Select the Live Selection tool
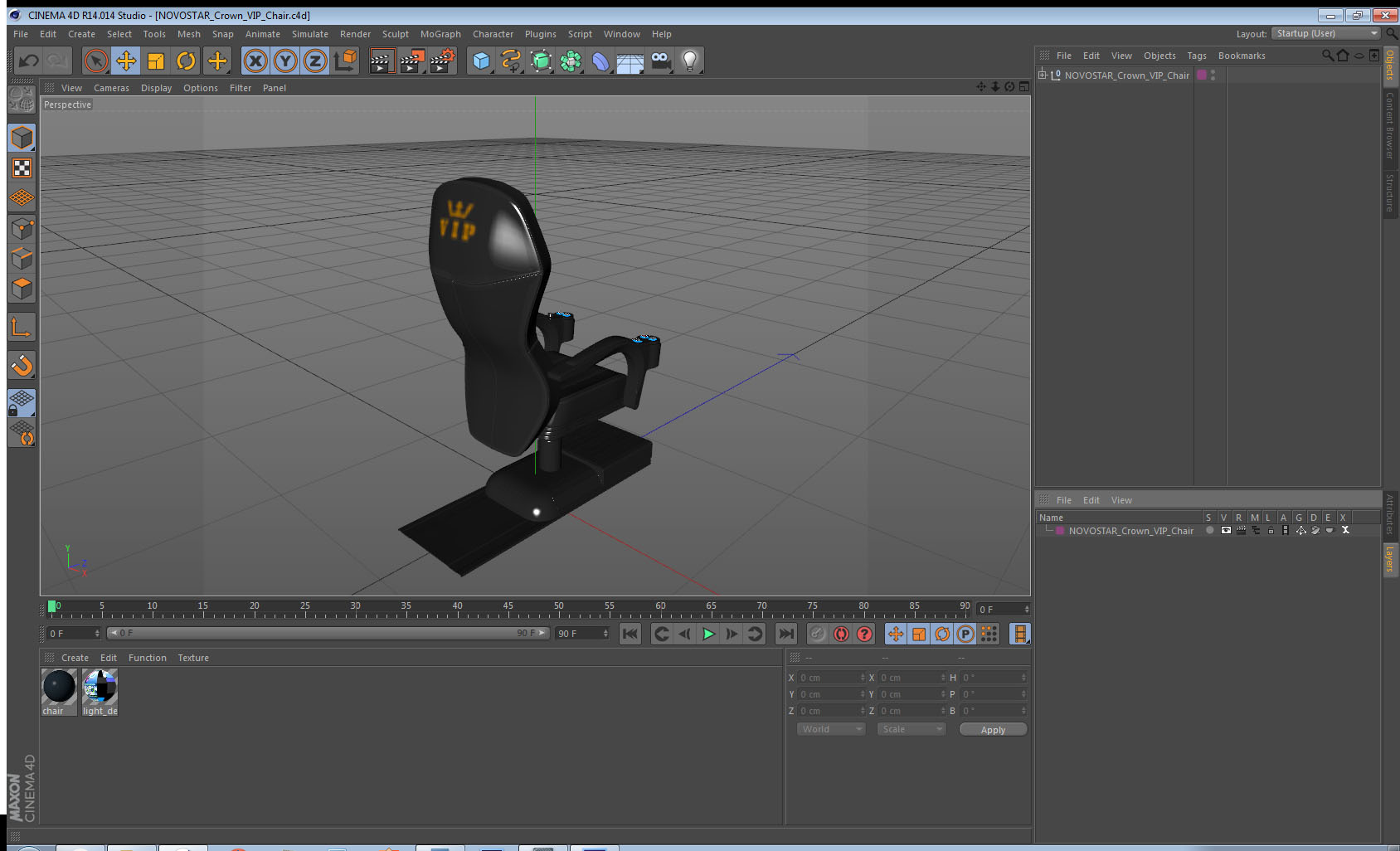Screen dimensions: 1400x851 [x=96, y=61]
